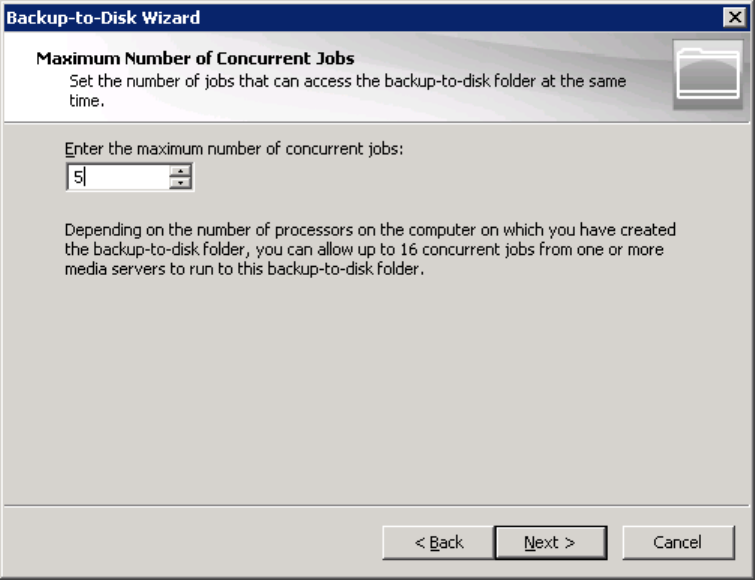Image resolution: width=755 pixels, height=580 pixels.
Task: Click the word 'time.' in the header subtitle
Action: click(x=86, y=101)
